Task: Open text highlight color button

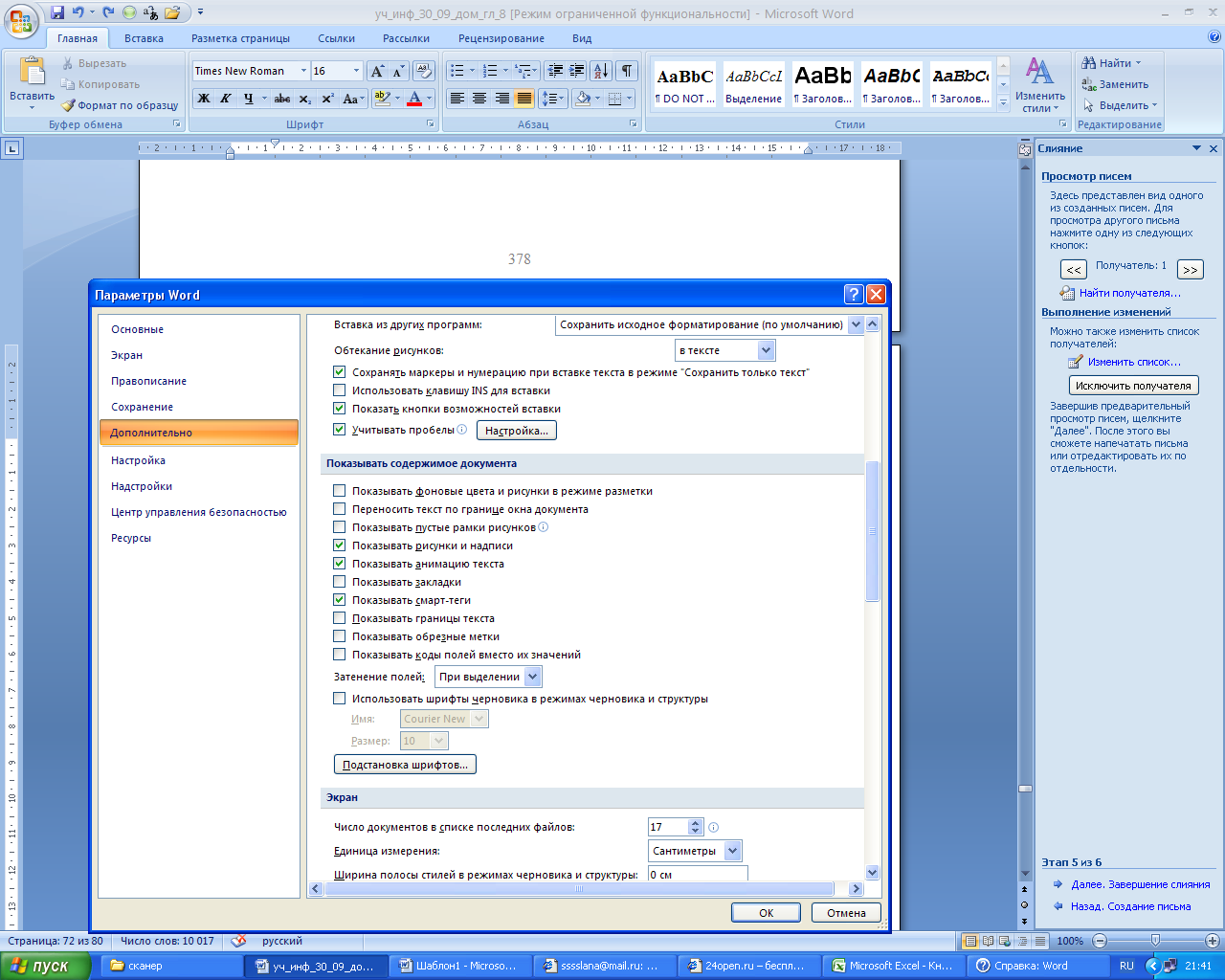Action: coord(382,99)
